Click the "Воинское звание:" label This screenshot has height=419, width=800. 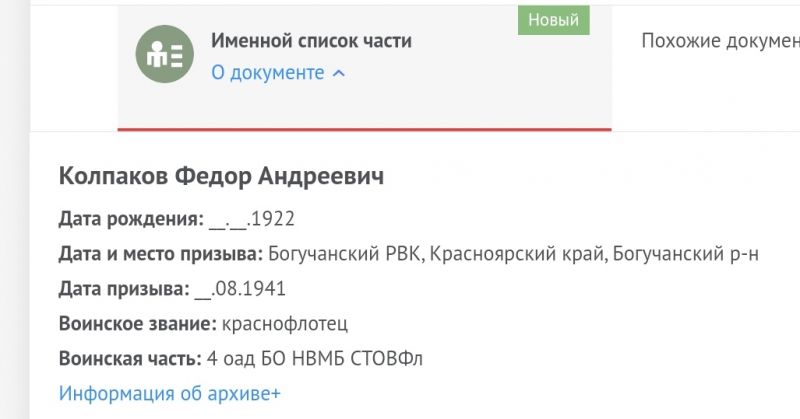click(x=138, y=324)
